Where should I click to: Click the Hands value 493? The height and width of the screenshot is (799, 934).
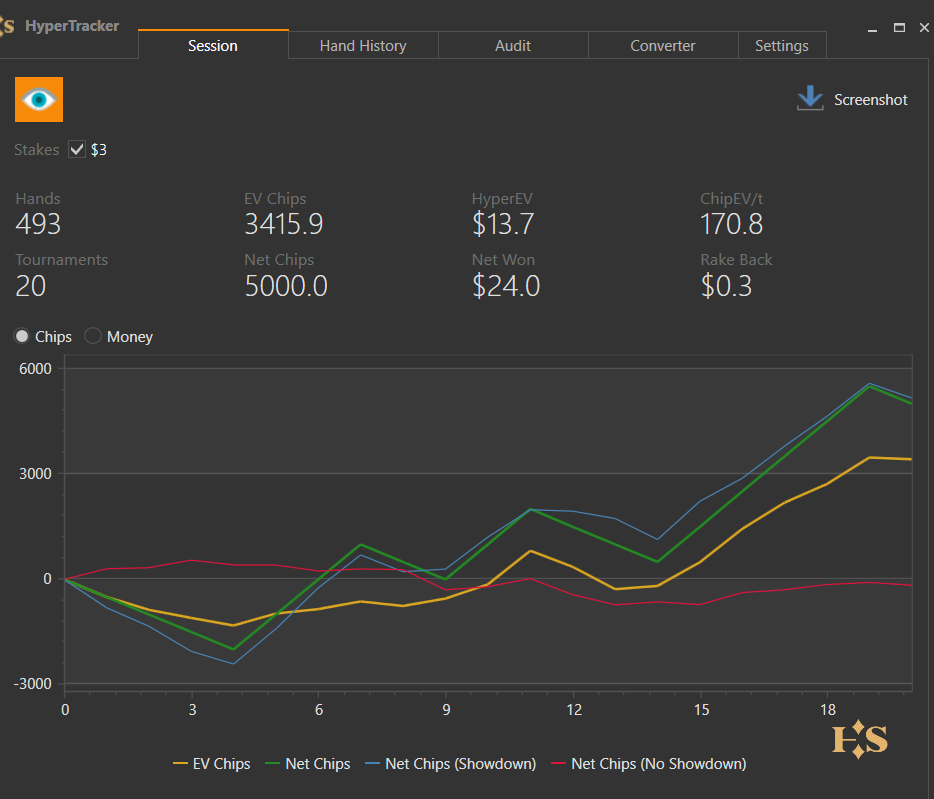pos(38,224)
